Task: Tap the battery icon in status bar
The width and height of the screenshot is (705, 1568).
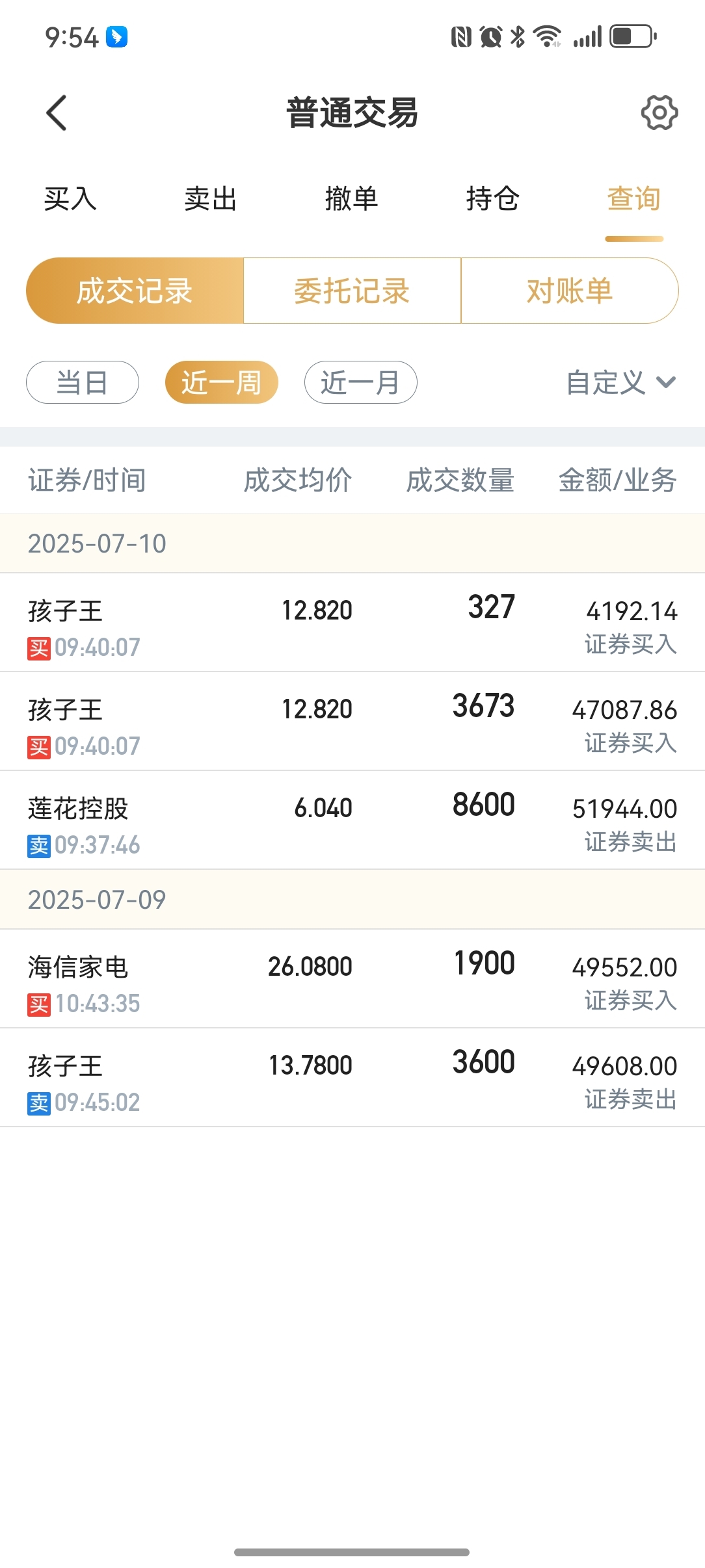Action: [633, 36]
